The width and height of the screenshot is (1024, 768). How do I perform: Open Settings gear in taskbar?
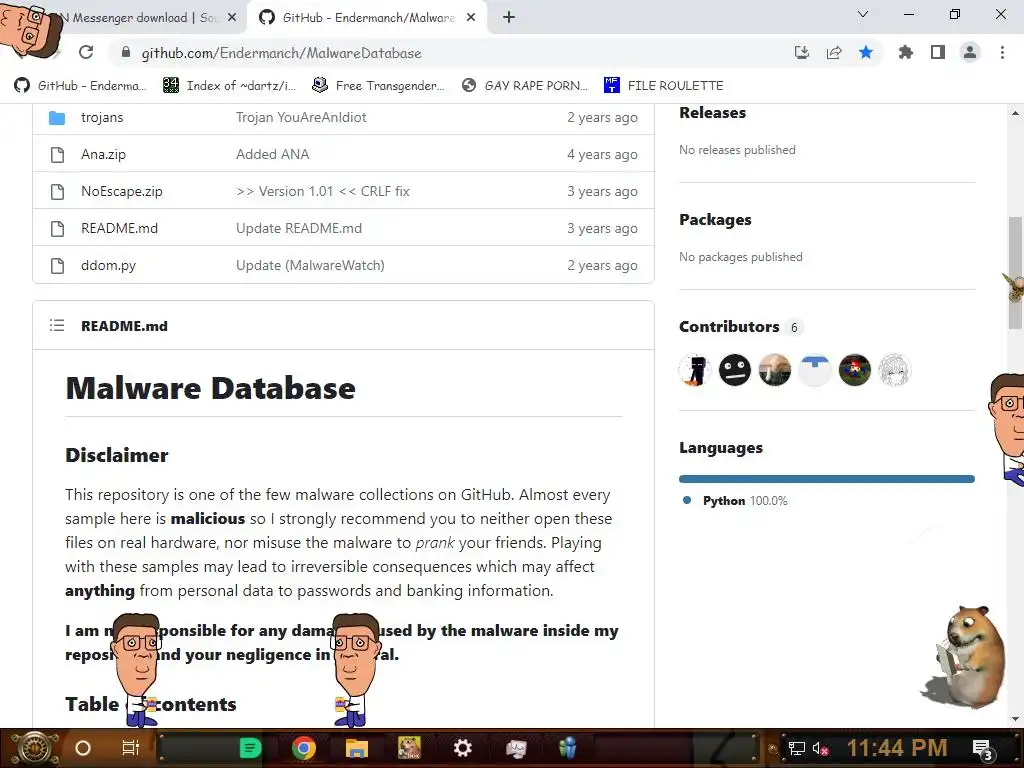pyautogui.click(x=463, y=748)
